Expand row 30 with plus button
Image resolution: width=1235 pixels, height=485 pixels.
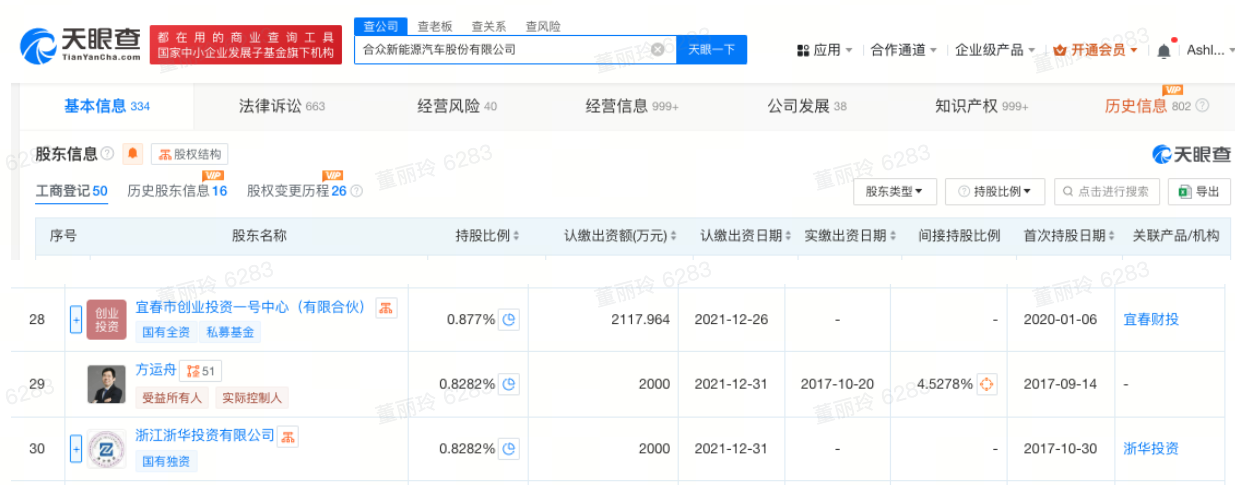75,449
